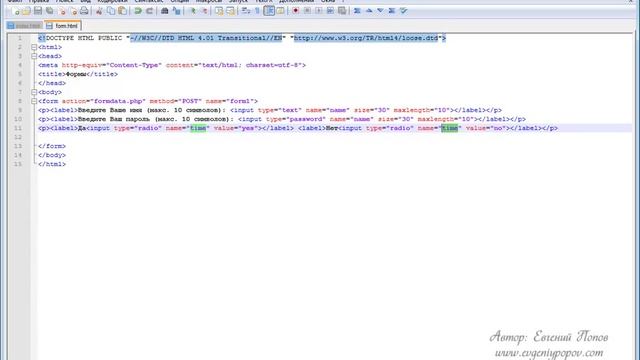Click the Copy toolbar icon
Screen dimensions: 640x360
[x=111, y=11]
